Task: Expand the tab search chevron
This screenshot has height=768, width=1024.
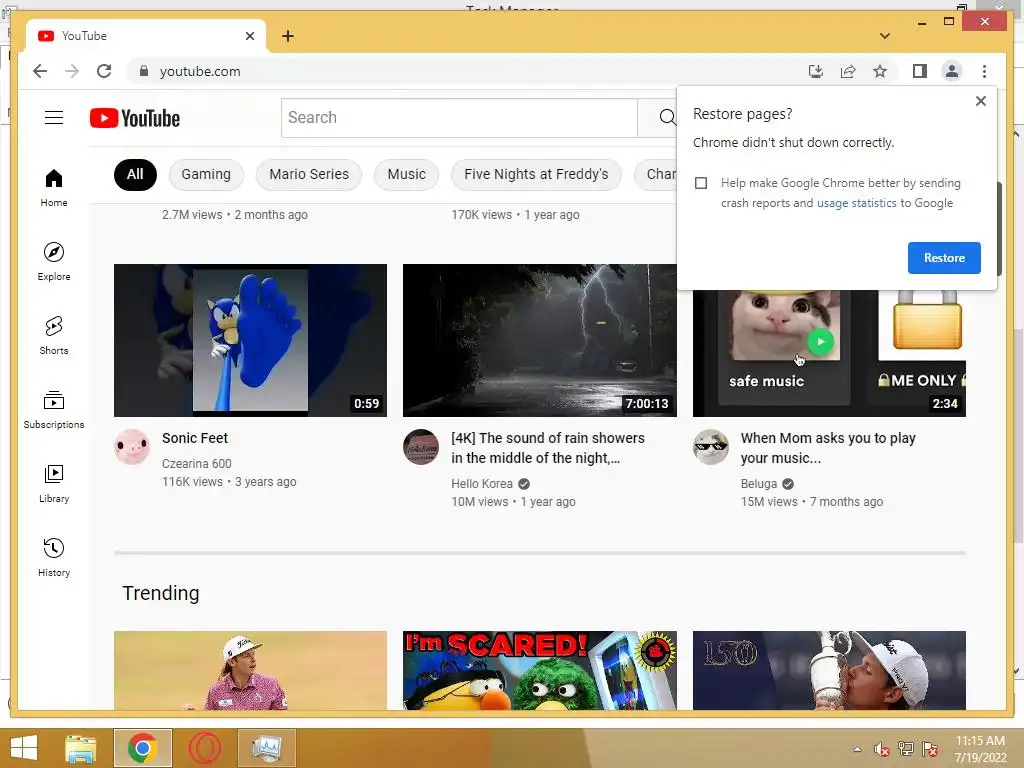Action: 884,36
